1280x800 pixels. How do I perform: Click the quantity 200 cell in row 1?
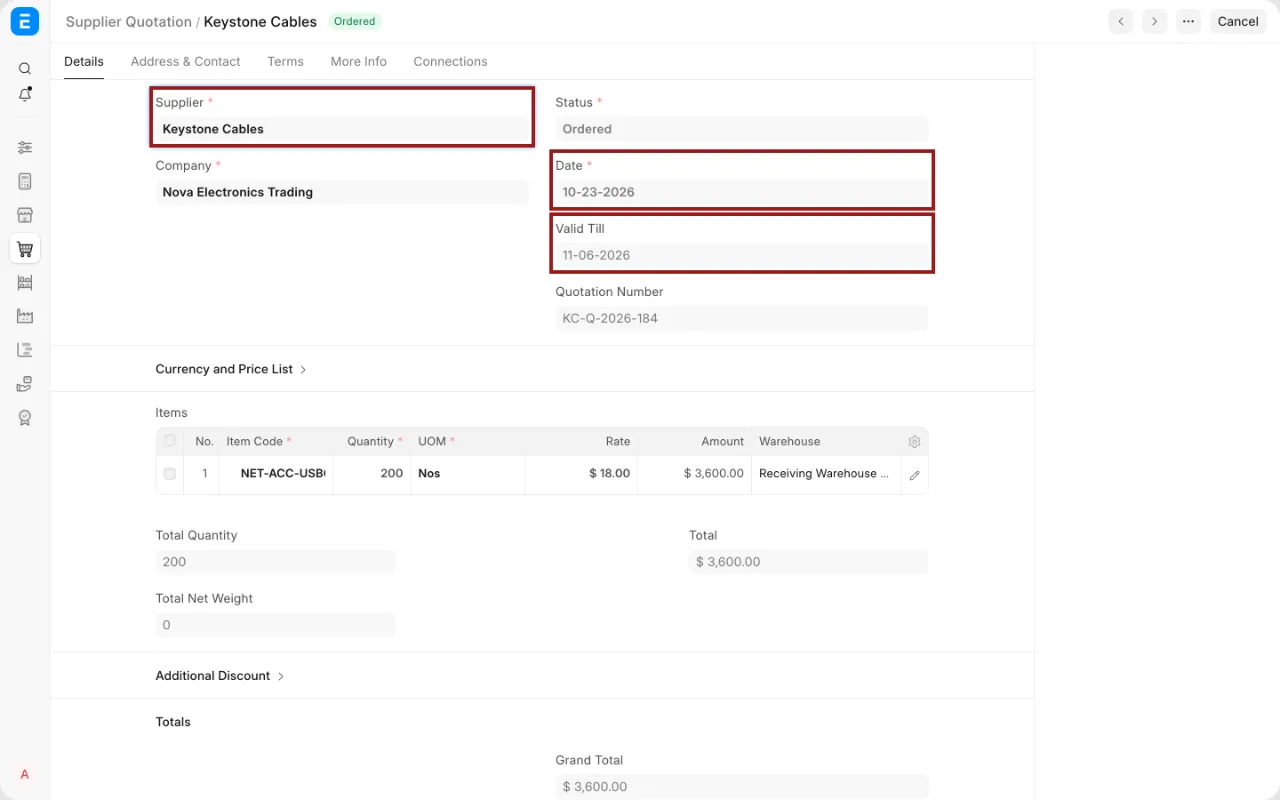pos(372,474)
